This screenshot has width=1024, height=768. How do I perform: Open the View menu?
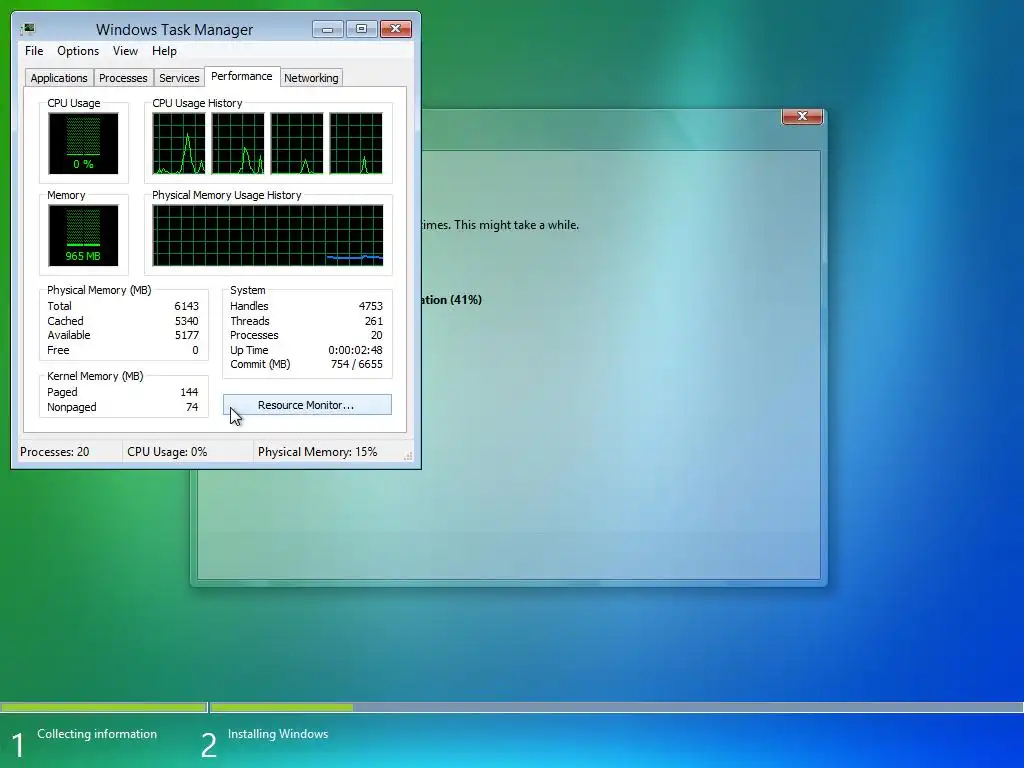coord(125,51)
